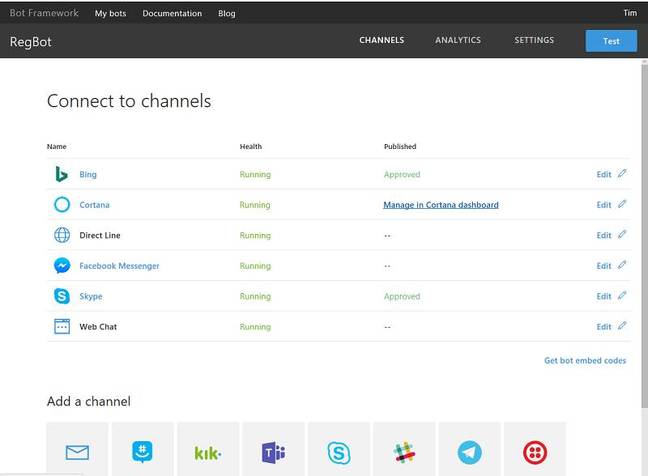Click the Bot Framework home logo text
The image size is (648, 476).
point(44,13)
